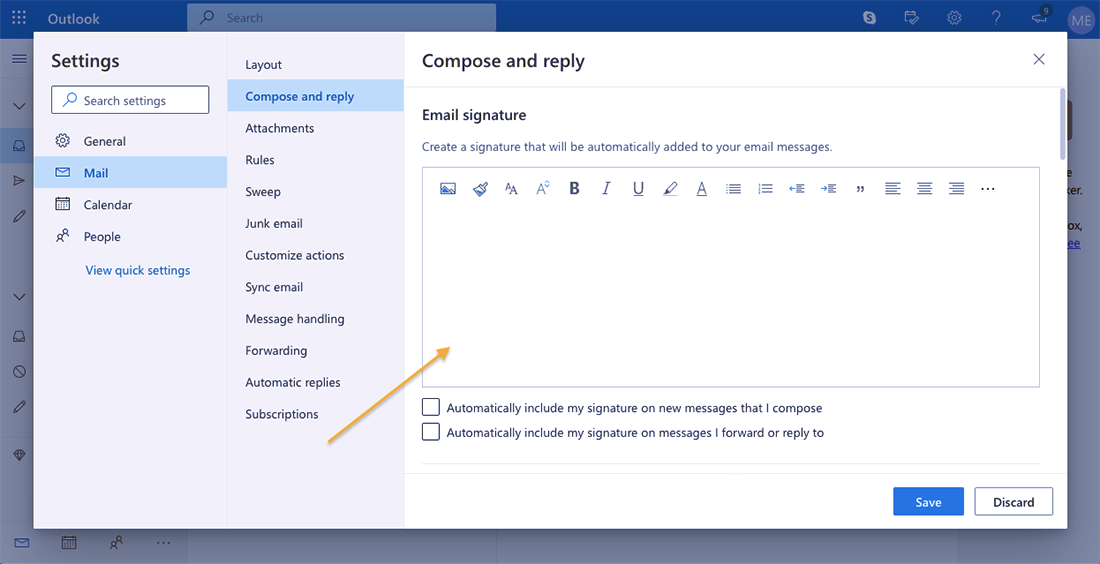Apply underline formatting

[x=638, y=189]
